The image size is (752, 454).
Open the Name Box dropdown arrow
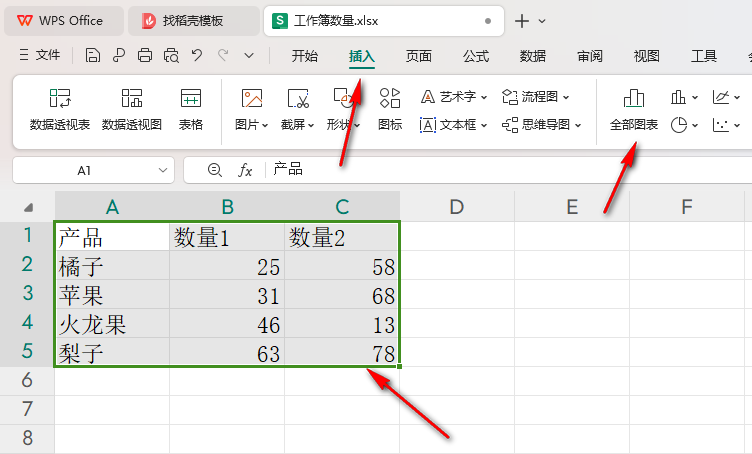coord(164,171)
